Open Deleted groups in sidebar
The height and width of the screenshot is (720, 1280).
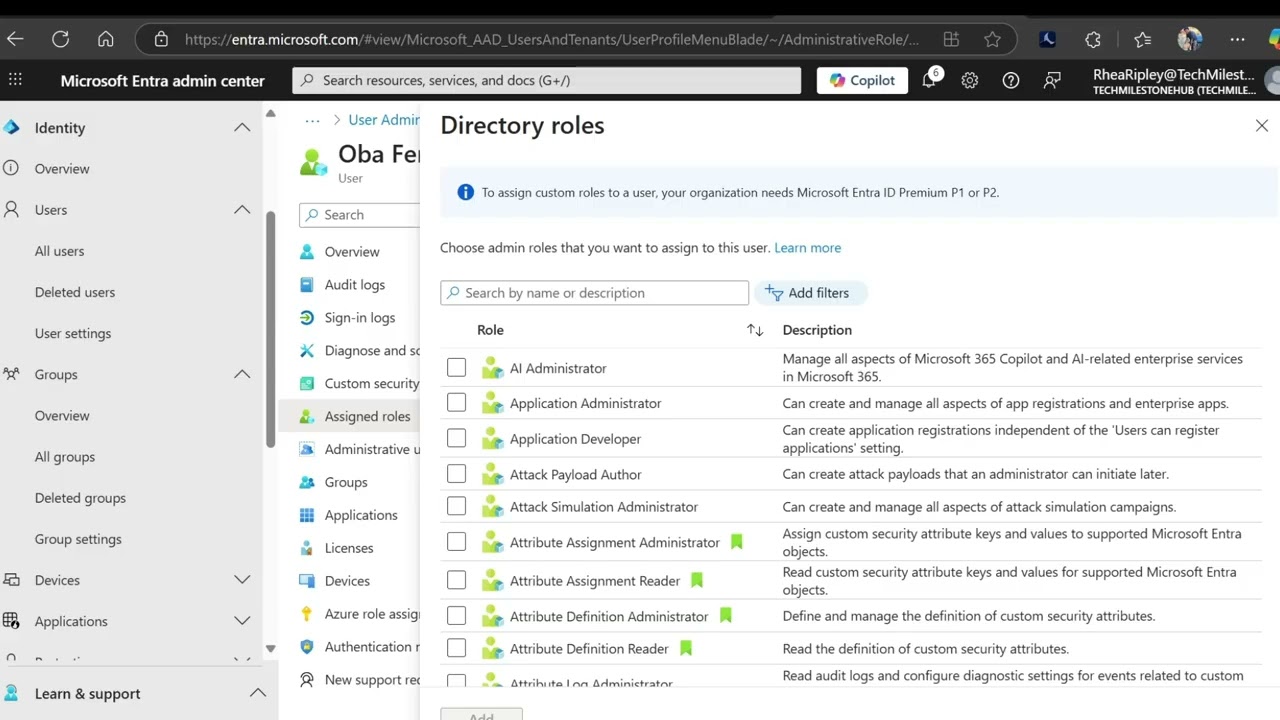80,498
